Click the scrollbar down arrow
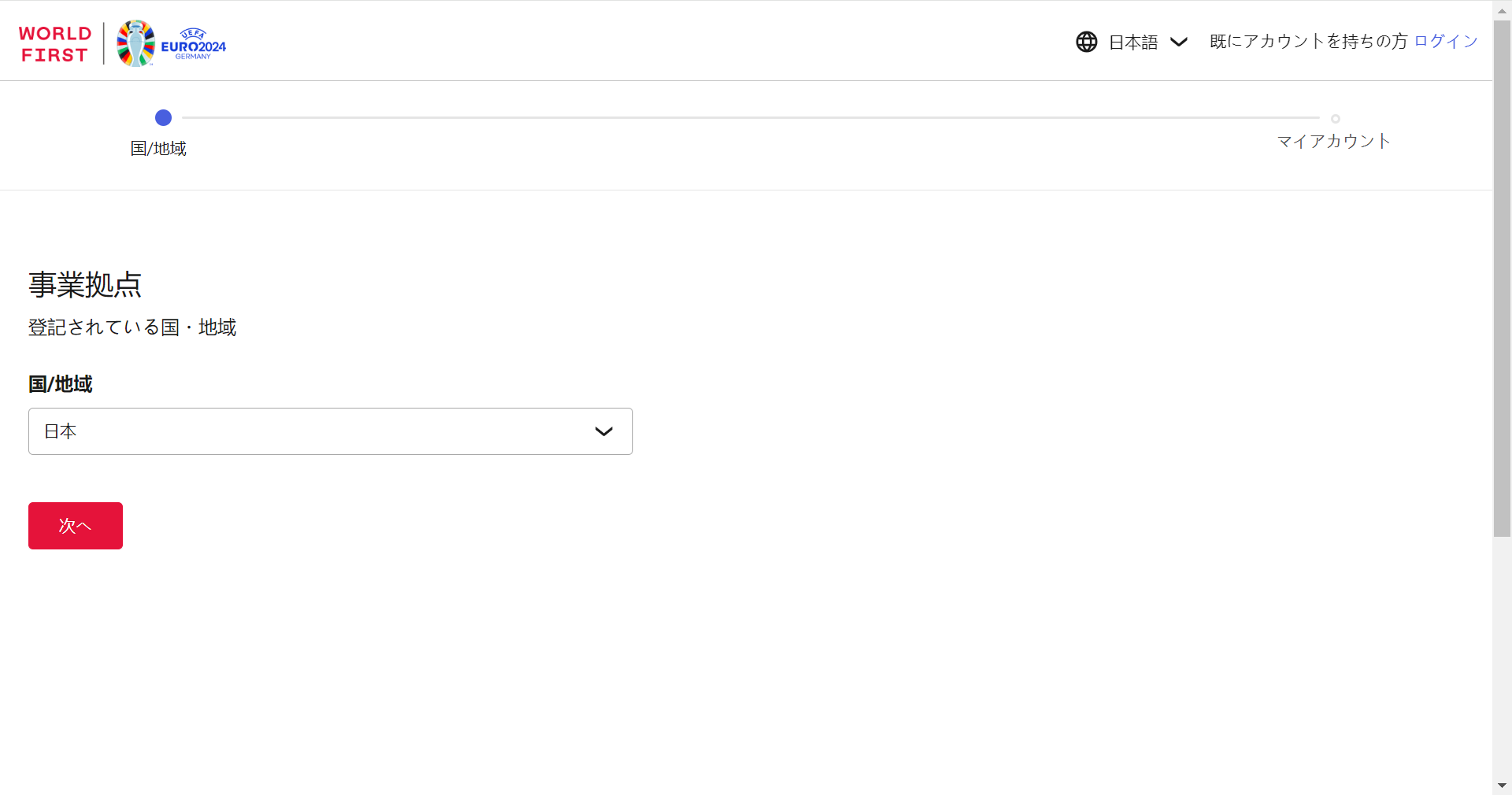Image resolution: width=1512 pixels, height=795 pixels. coord(1502,786)
